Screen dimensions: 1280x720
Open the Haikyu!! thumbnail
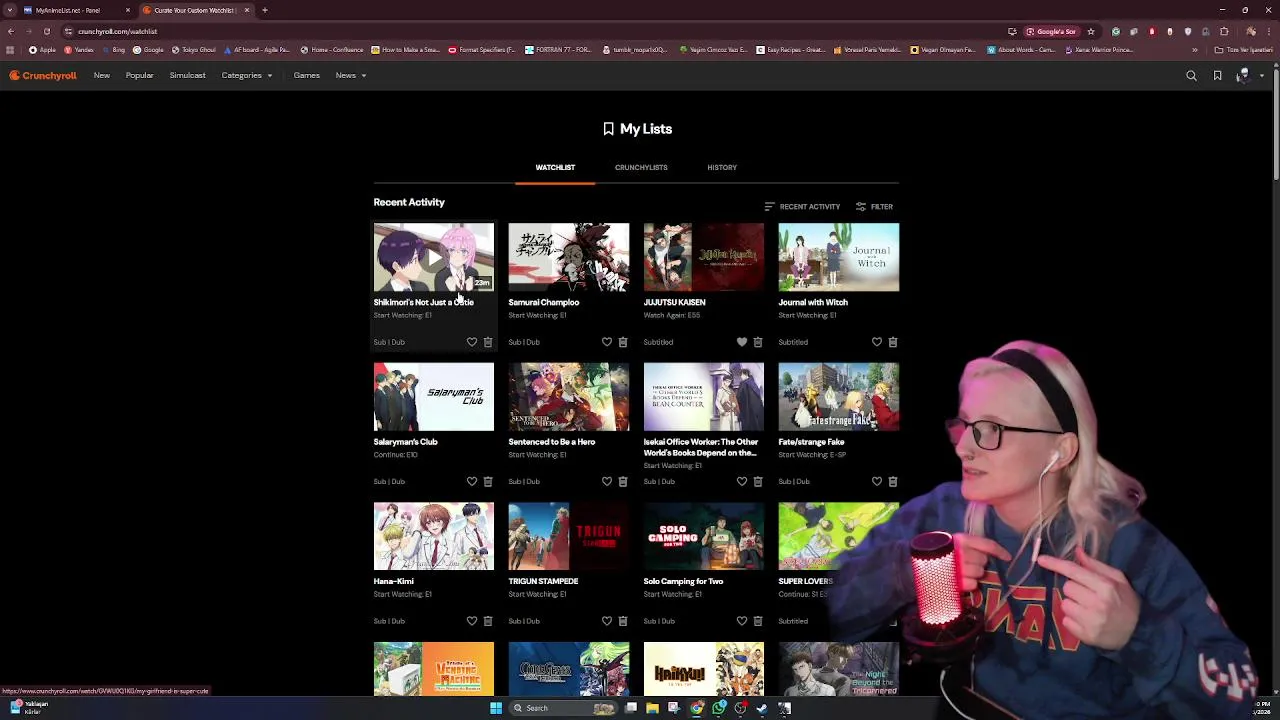704,669
